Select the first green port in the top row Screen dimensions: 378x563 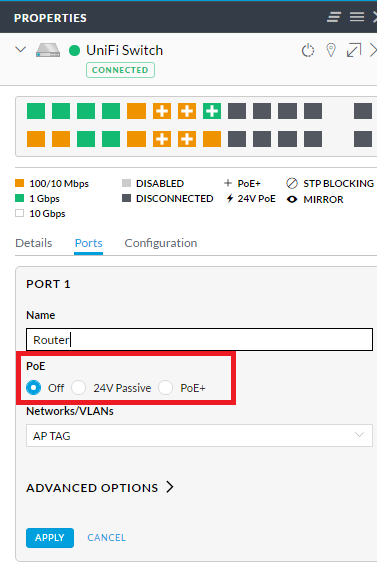pos(36,111)
